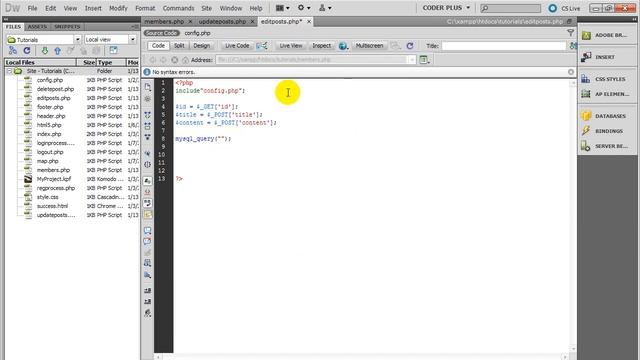Click the Live View options icon after the address field

click(x=424, y=60)
